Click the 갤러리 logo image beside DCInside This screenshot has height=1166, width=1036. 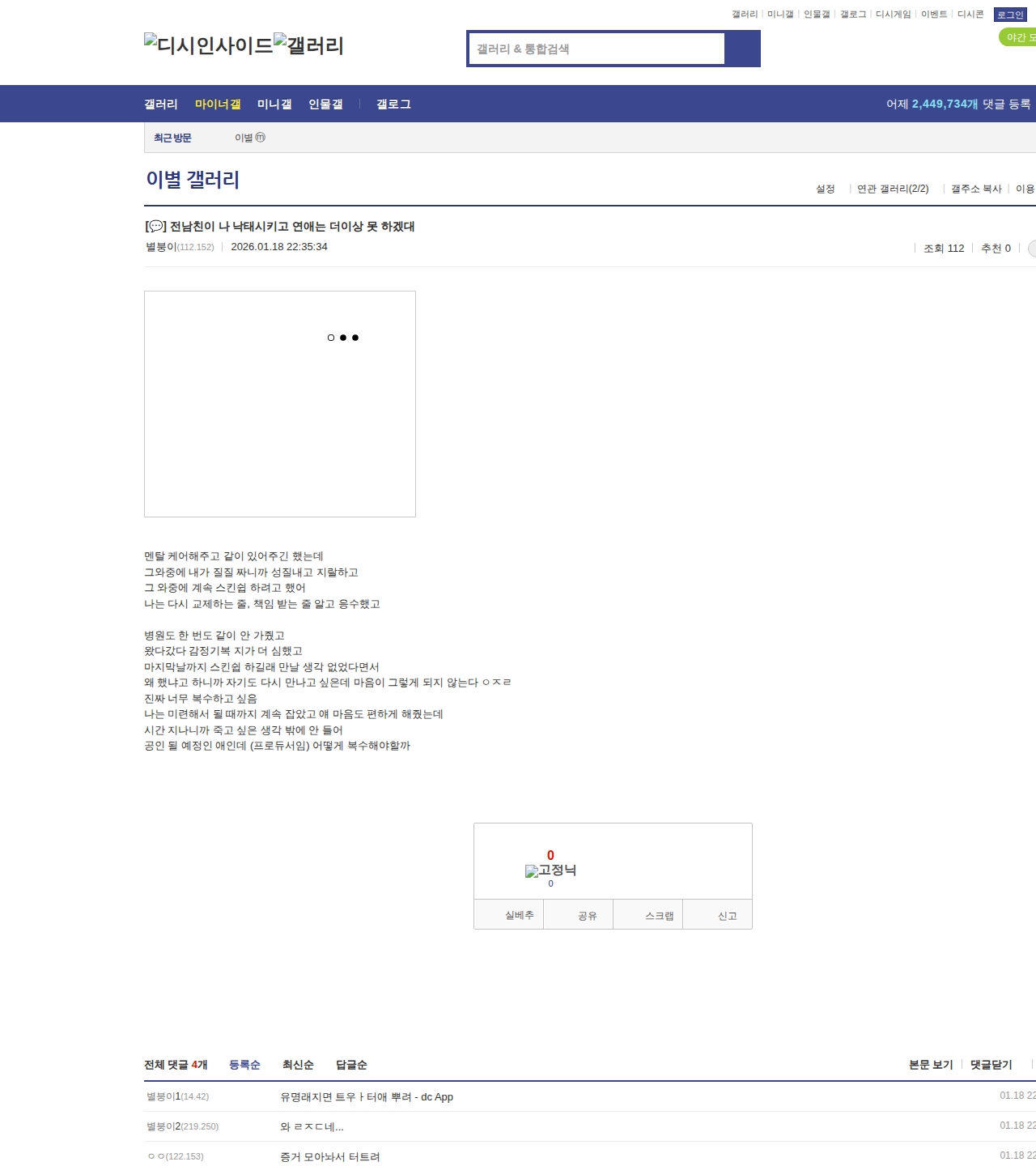(308, 45)
